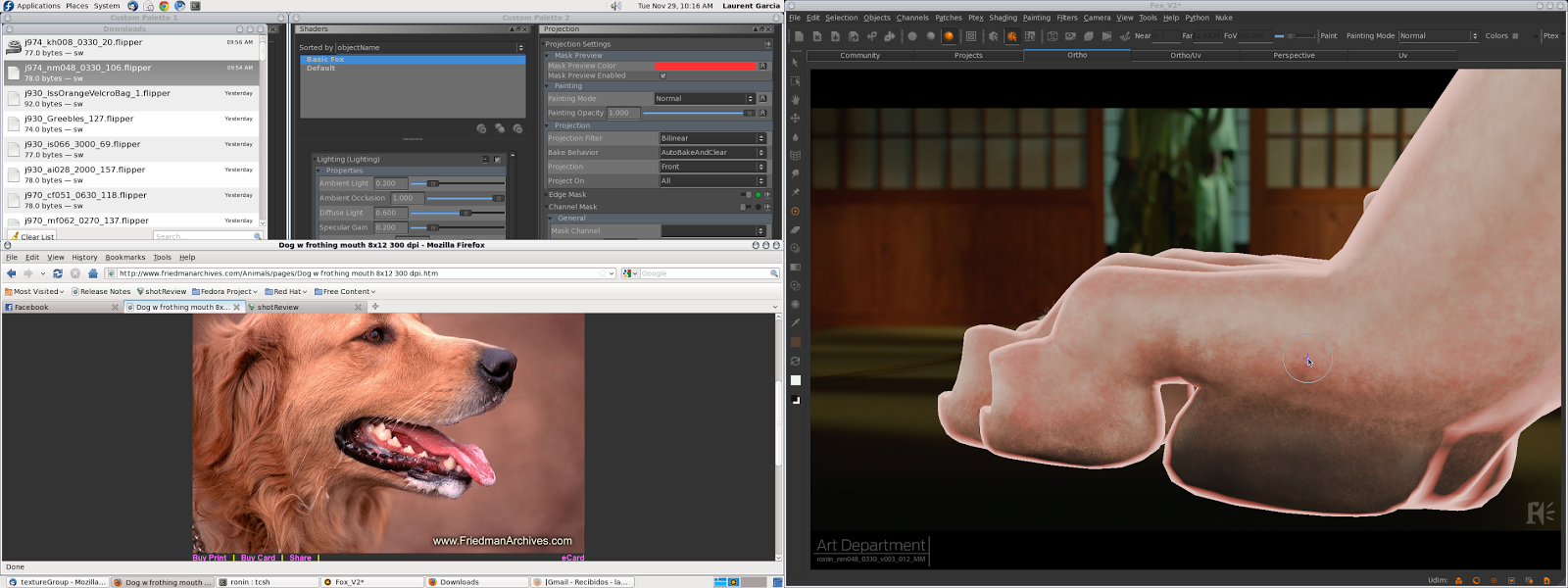Open Chrome launcher in the top GNOME panel
Screen dimensions: 1568x588
point(164,6)
